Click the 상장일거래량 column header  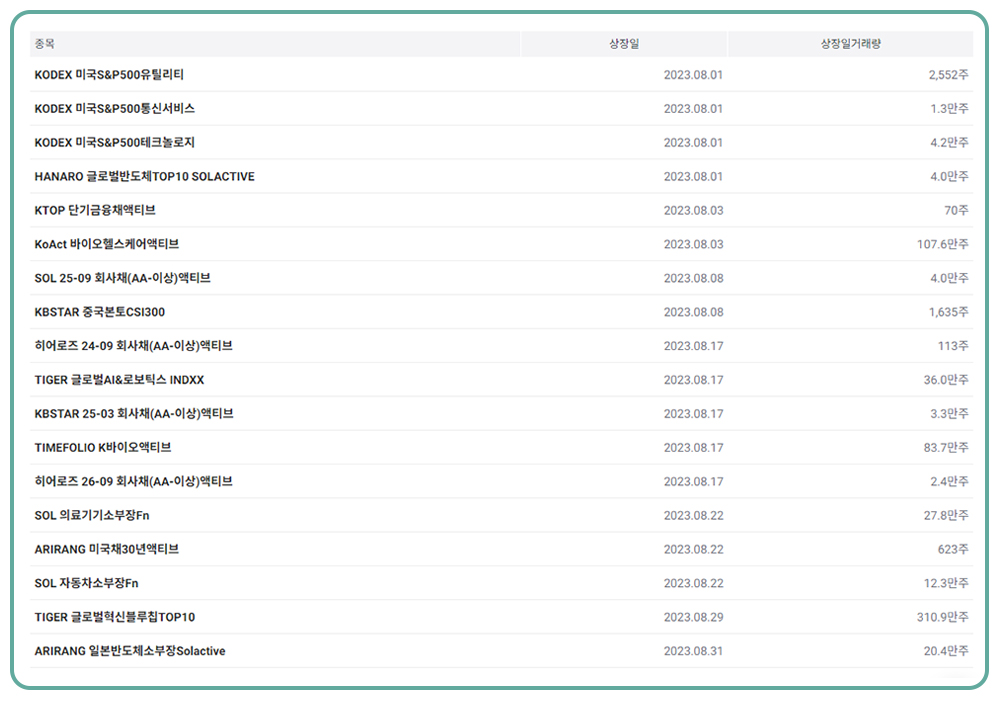850,44
